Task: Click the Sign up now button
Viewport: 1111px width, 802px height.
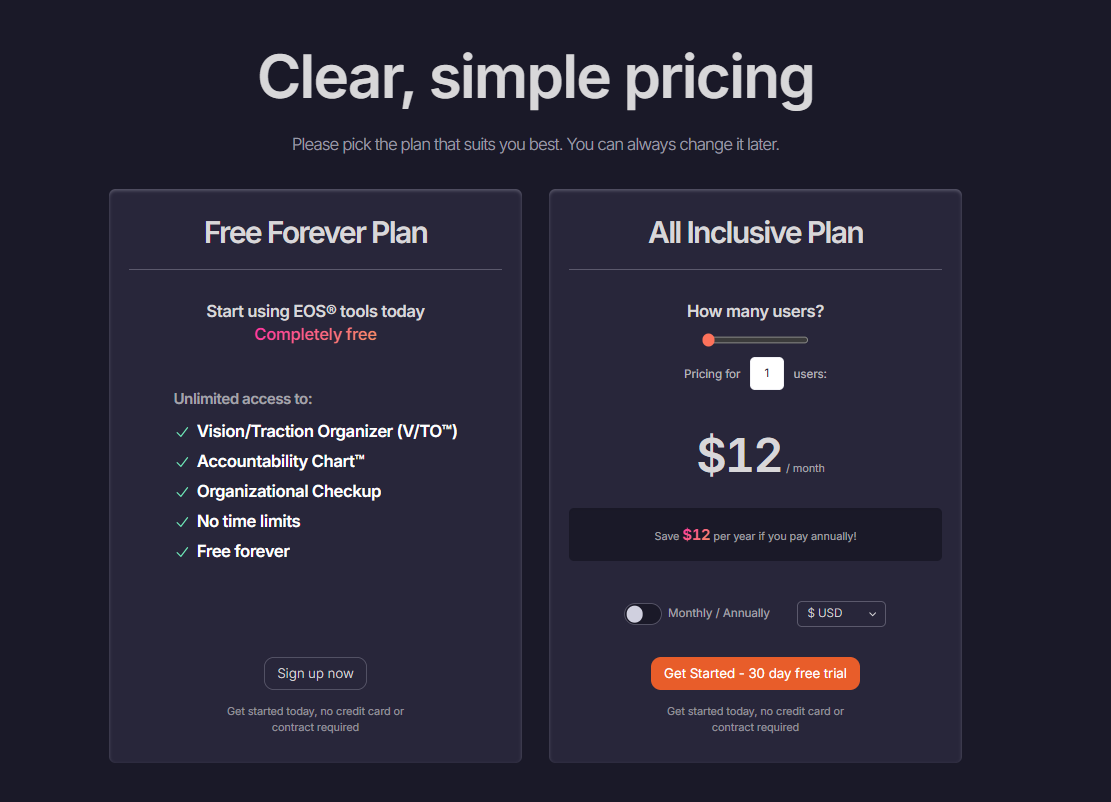Action: [x=315, y=673]
